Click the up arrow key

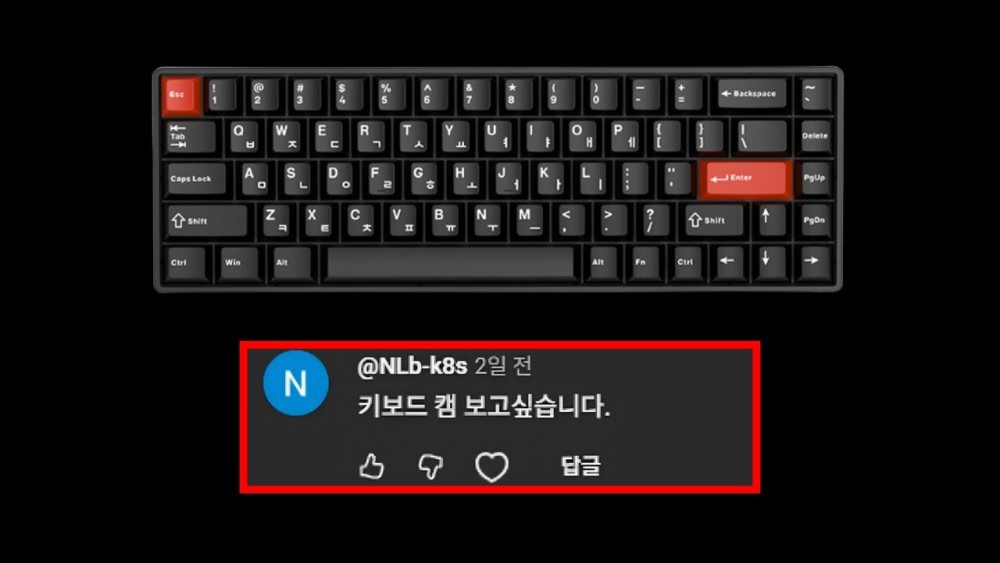(x=766, y=220)
